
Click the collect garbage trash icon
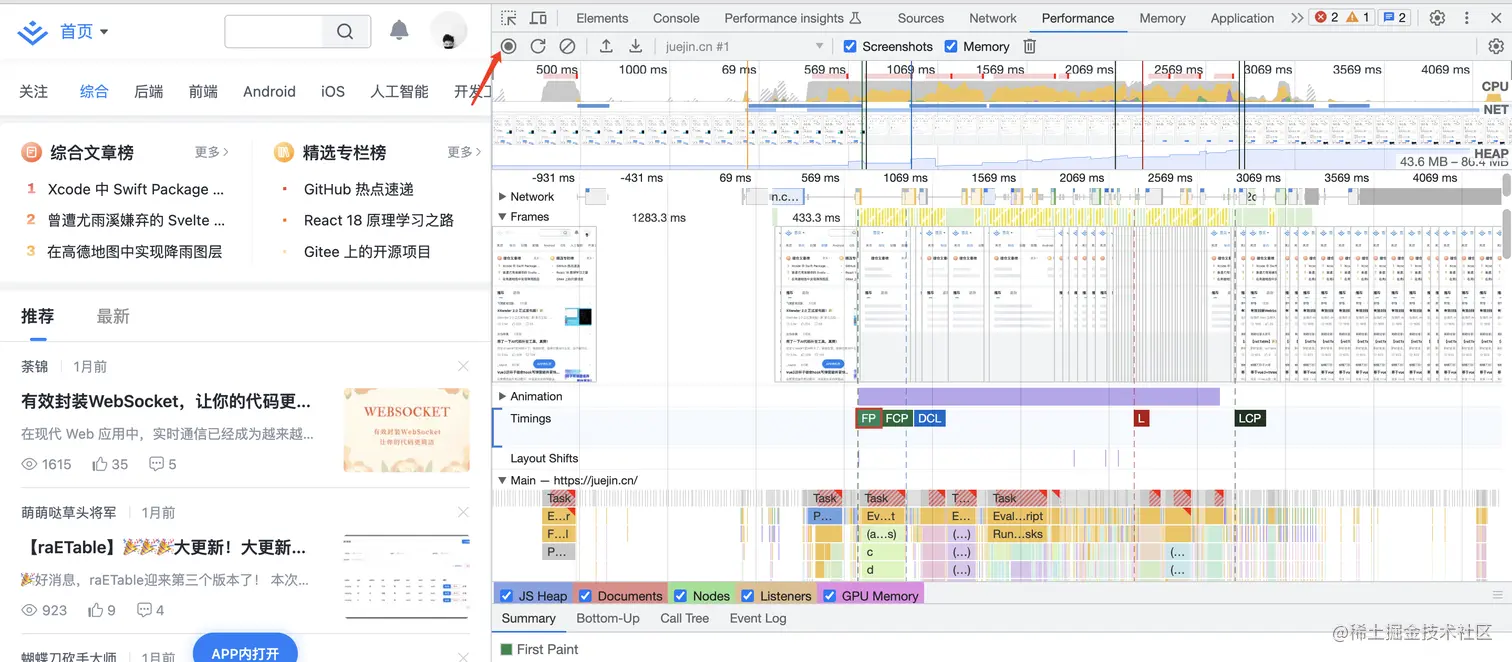(x=1030, y=46)
